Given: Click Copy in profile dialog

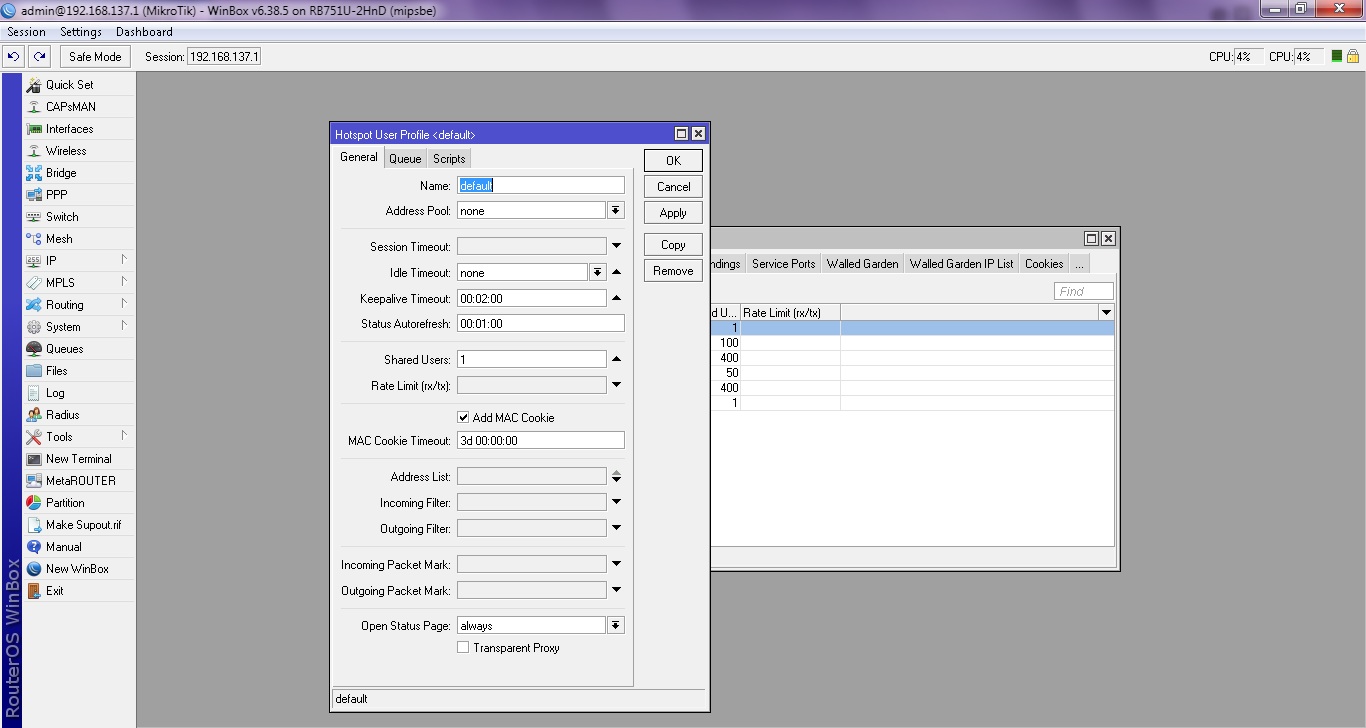Looking at the screenshot, I should tap(673, 244).
